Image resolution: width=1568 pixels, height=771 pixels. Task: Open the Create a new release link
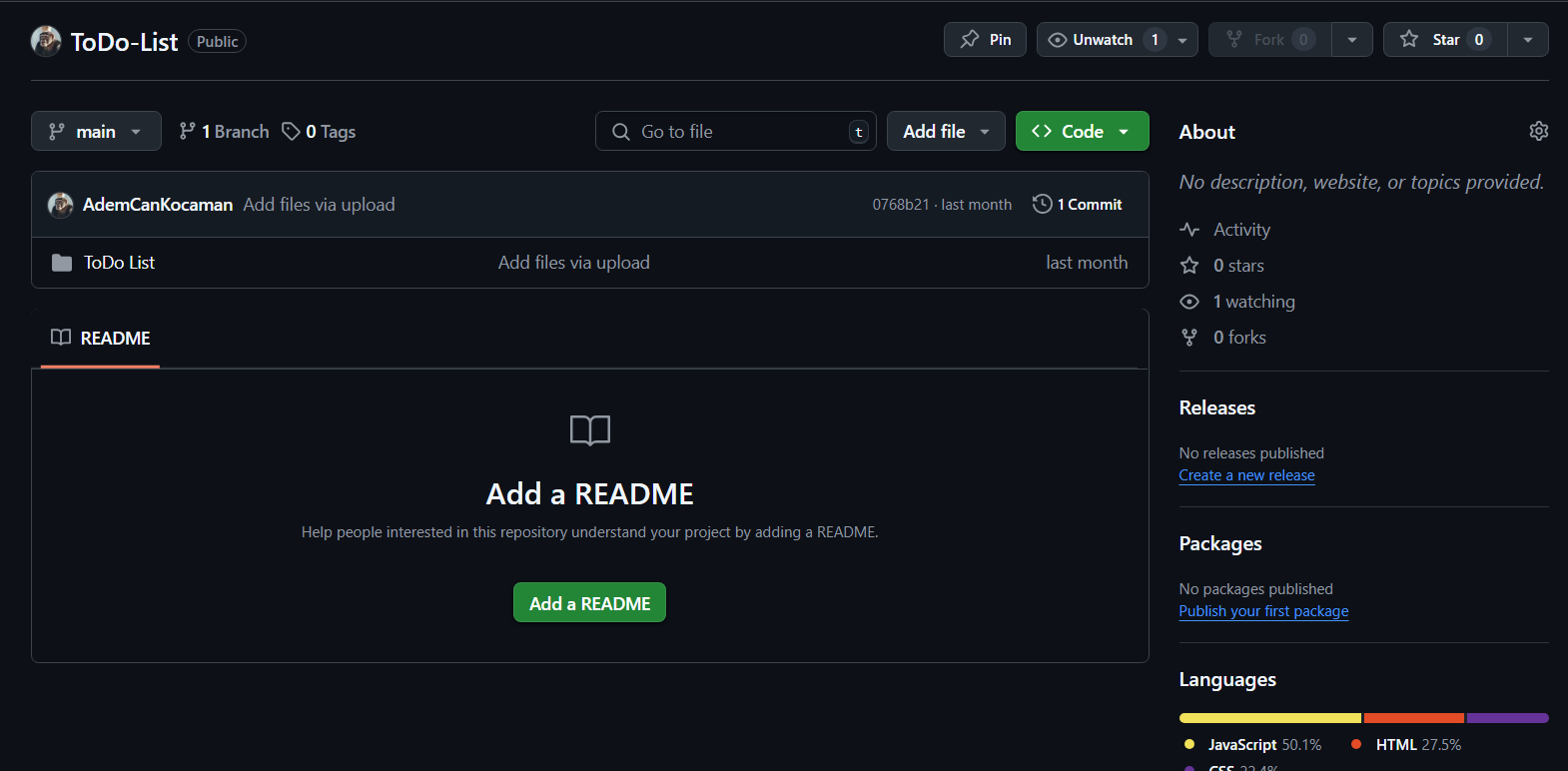tap(1246, 475)
